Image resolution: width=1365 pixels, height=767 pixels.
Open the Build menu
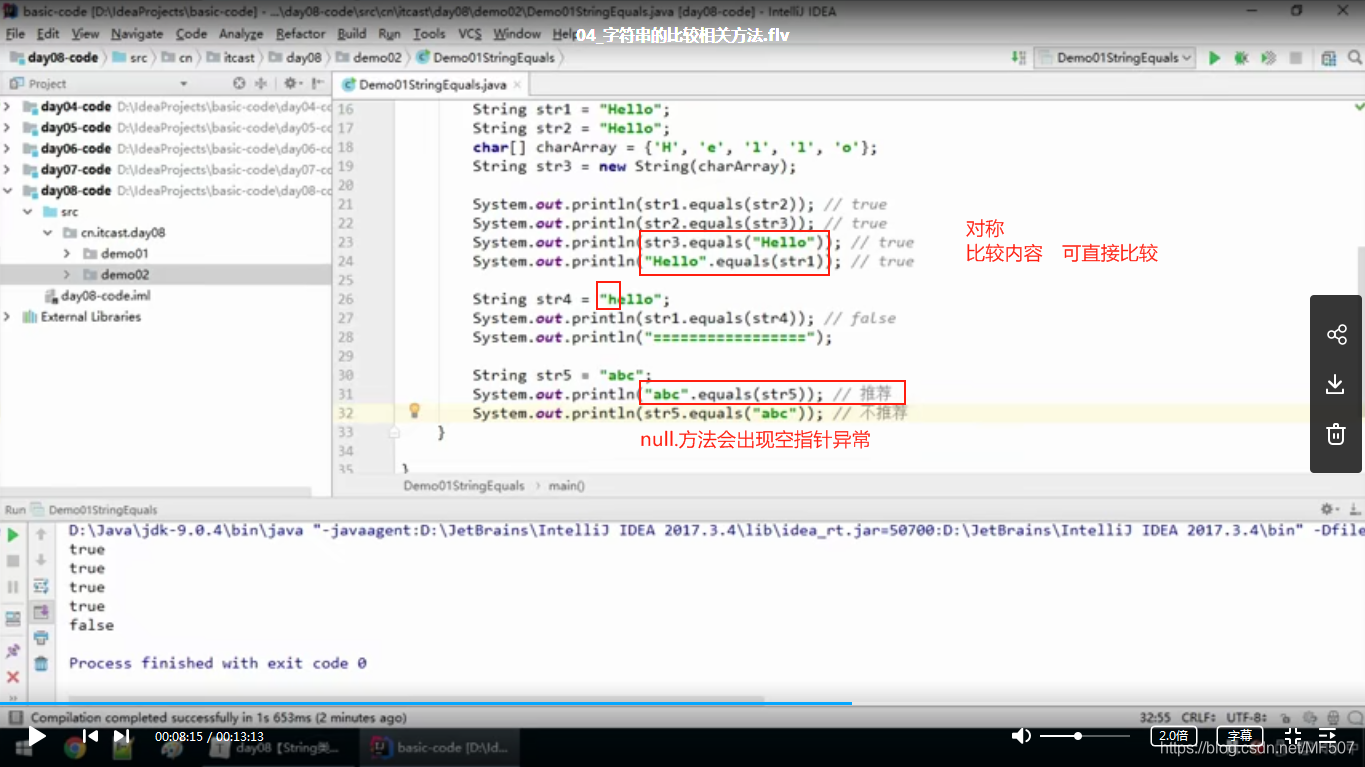coord(352,33)
